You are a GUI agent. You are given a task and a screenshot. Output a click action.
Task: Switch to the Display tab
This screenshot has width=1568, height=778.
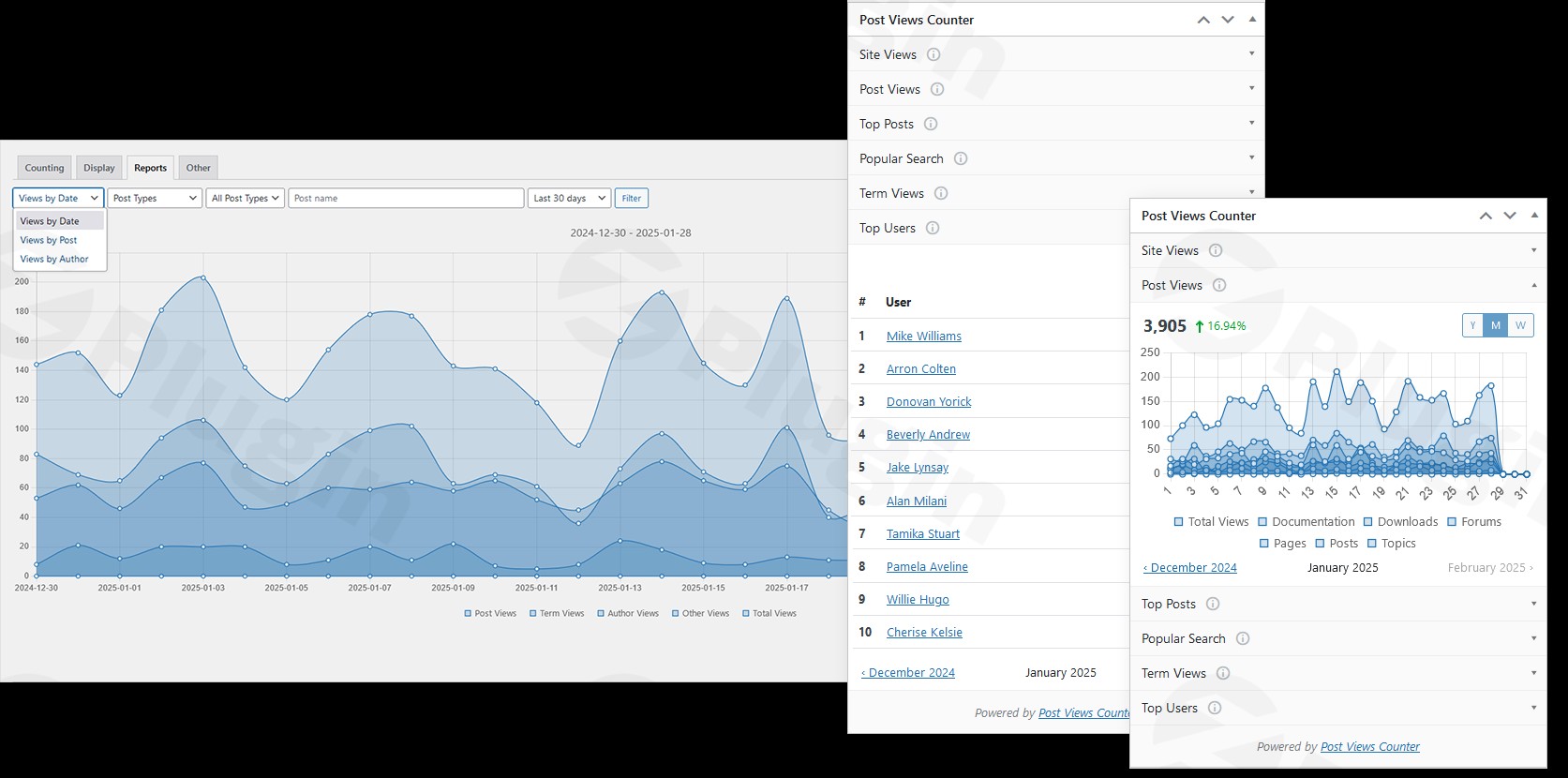[x=98, y=168]
